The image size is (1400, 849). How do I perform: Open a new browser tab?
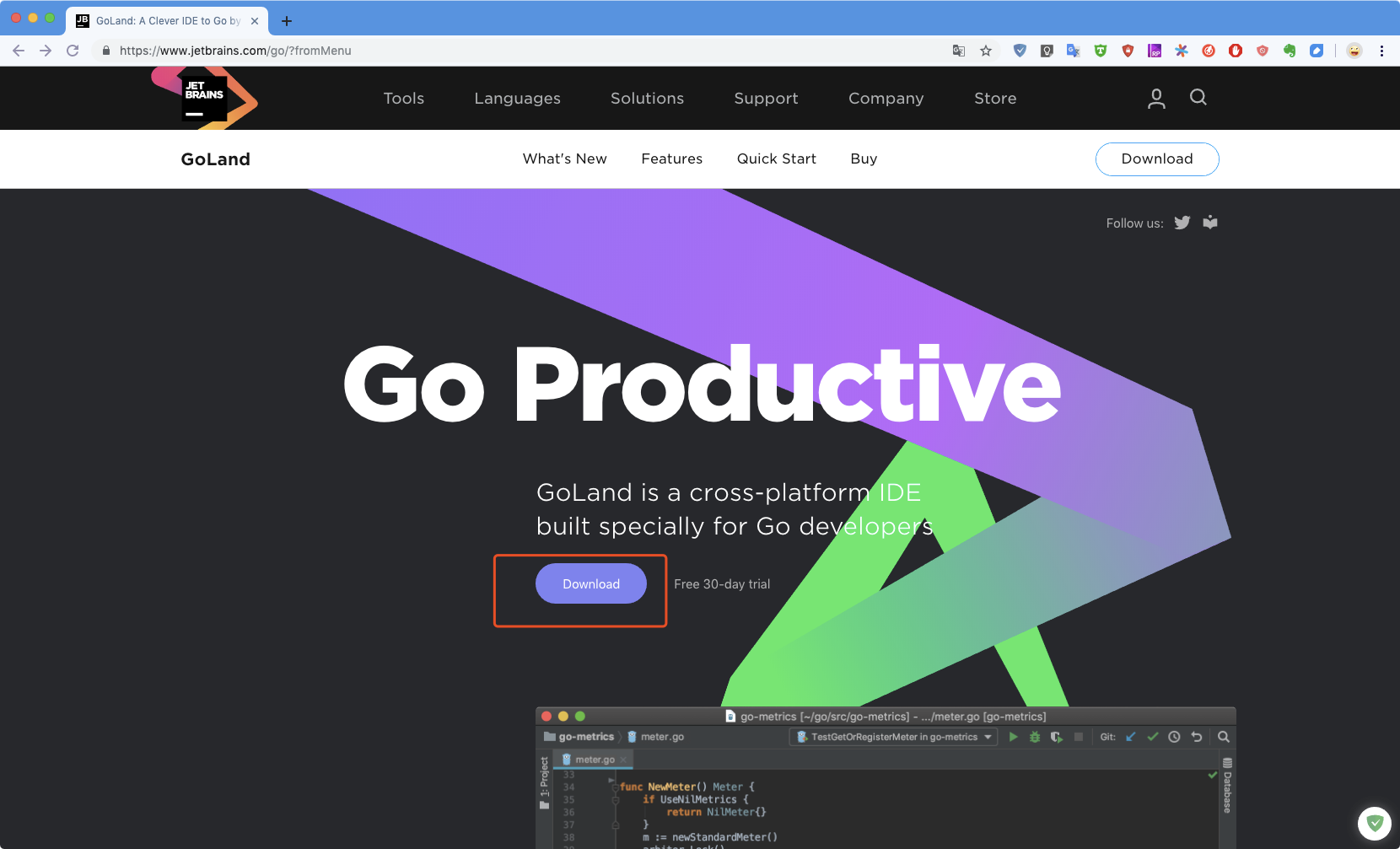287,21
